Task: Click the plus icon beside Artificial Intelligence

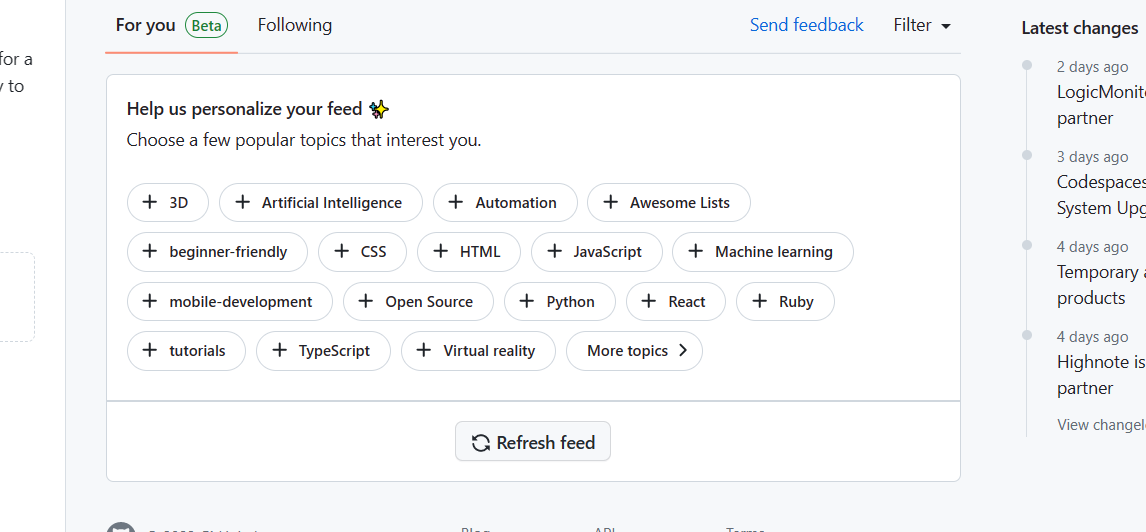Action: [242, 202]
